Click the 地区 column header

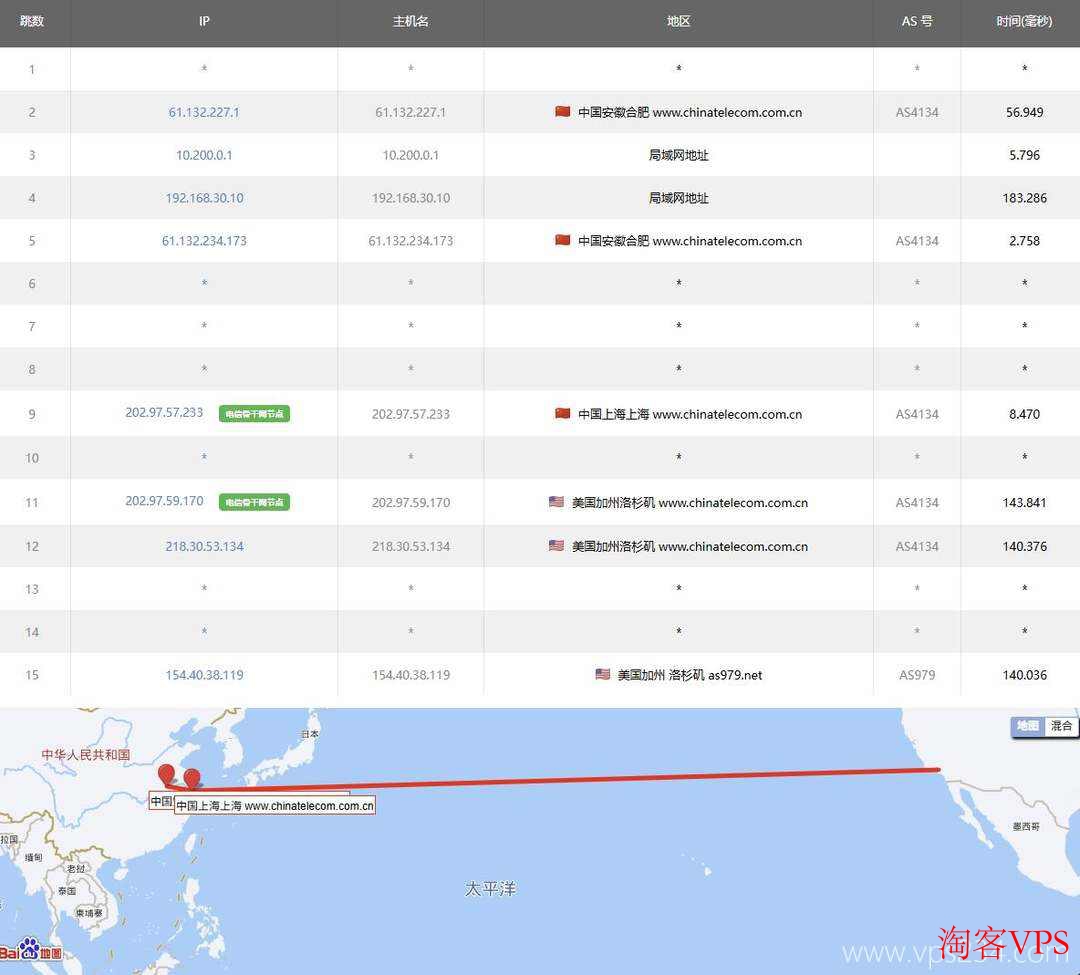point(678,21)
